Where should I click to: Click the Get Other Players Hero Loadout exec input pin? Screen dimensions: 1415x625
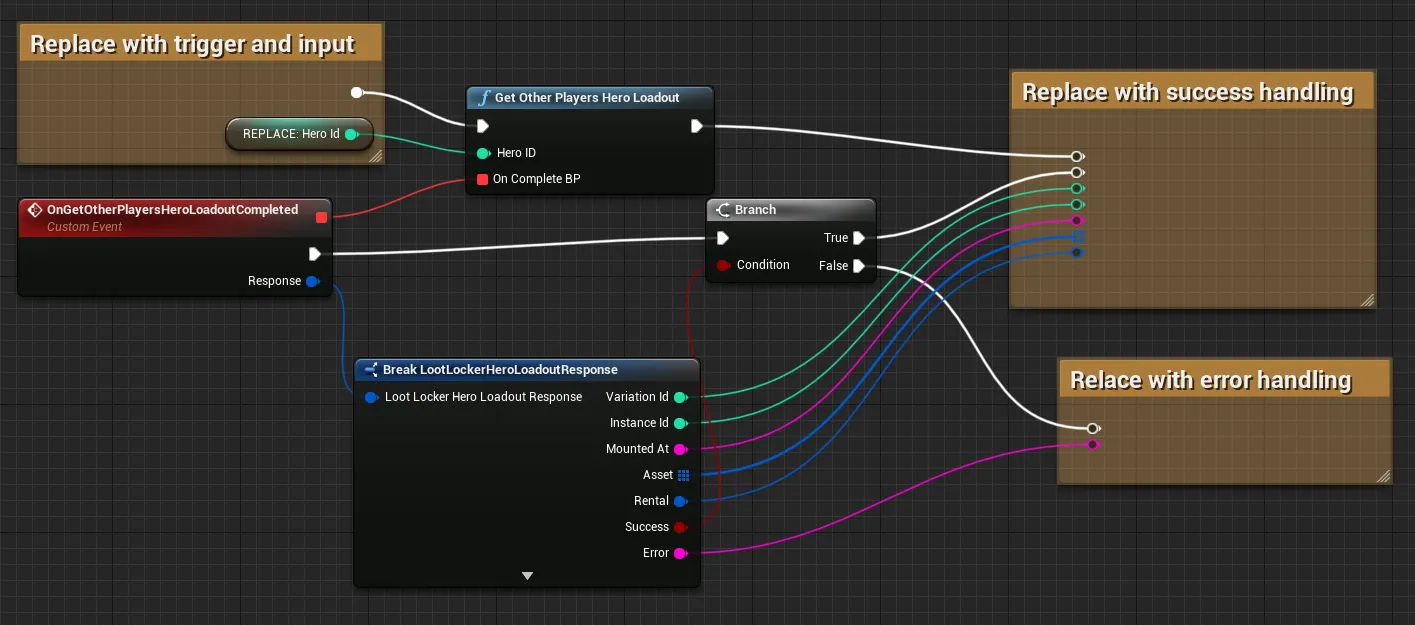point(483,126)
